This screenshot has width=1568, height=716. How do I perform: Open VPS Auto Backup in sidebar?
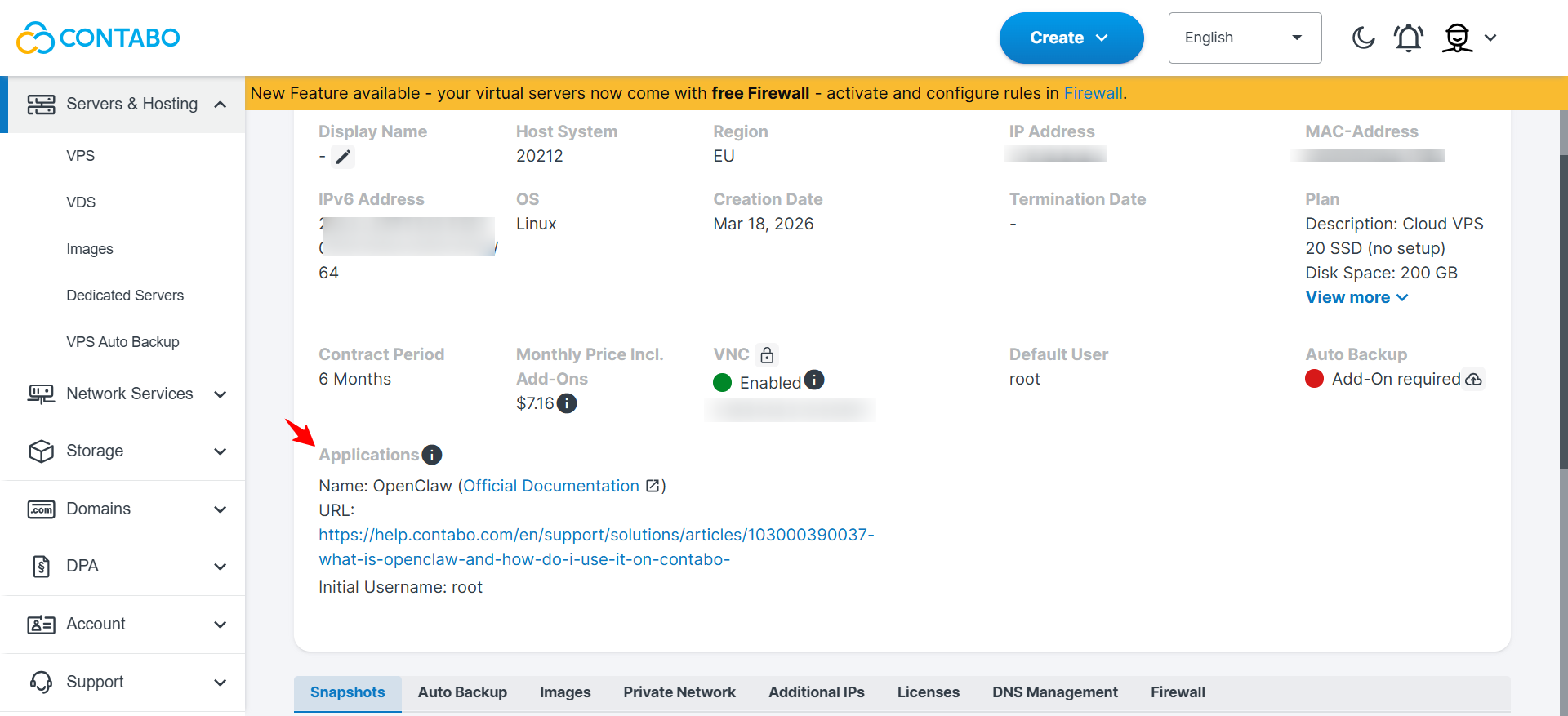(122, 342)
